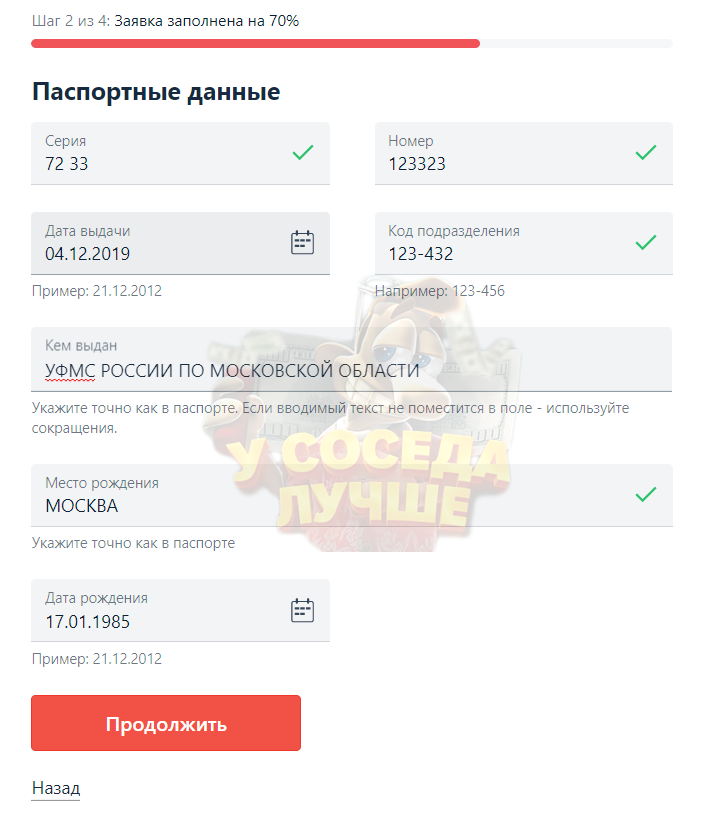Focus the Серия passport series input

pos(160,164)
